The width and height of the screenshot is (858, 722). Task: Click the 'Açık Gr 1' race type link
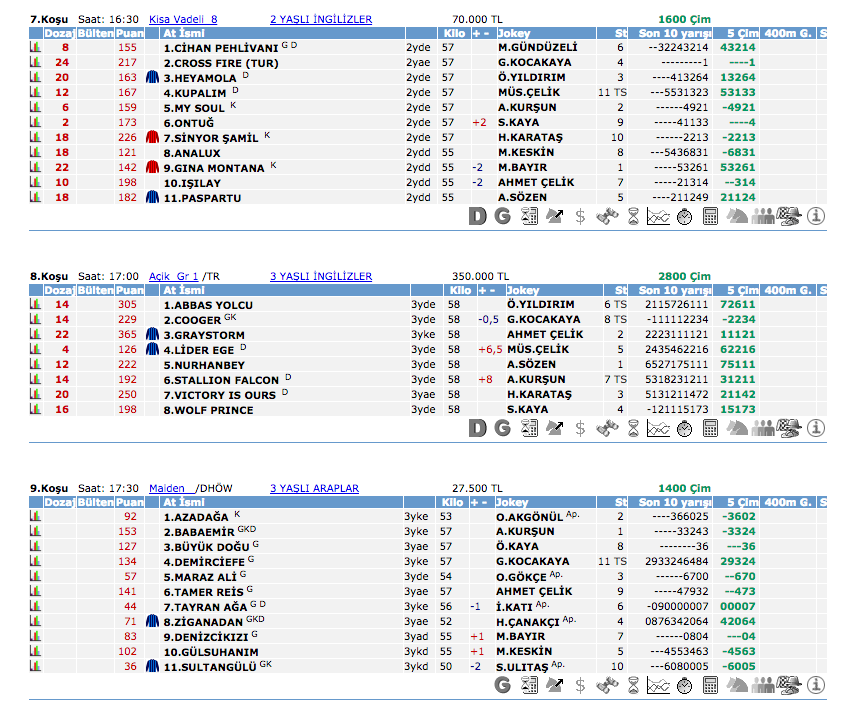pyautogui.click(x=173, y=276)
